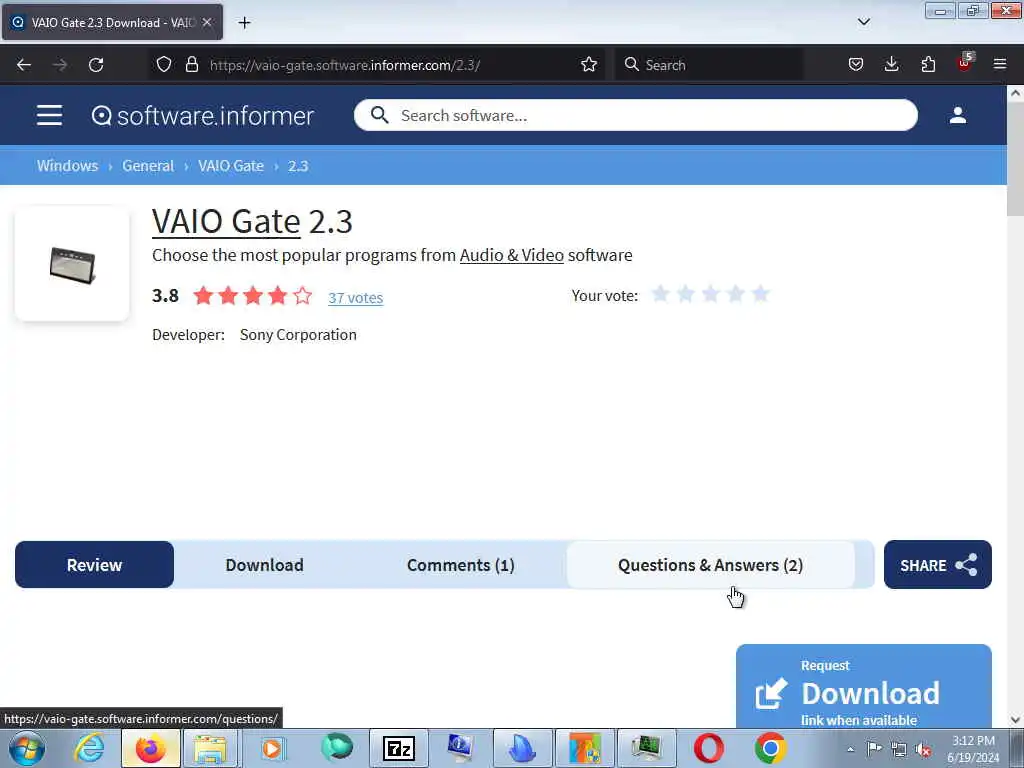Click the Firefox taskbar icon
This screenshot has height=768, width=1024.
pos(150,748)
